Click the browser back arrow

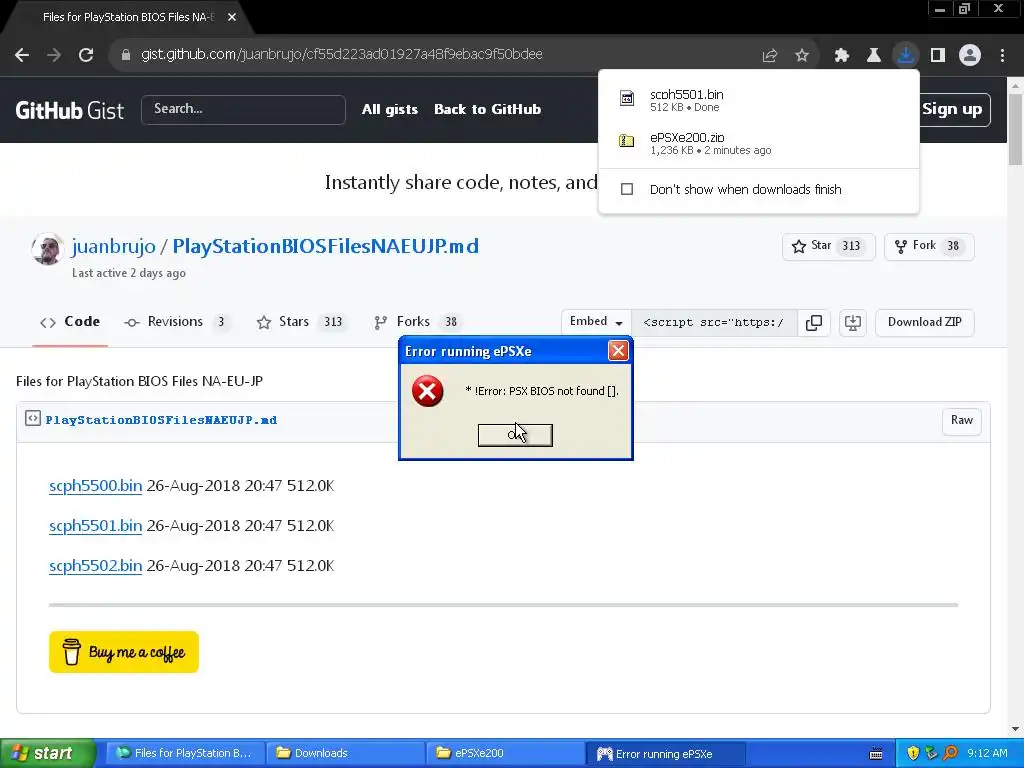pos(22,55)
